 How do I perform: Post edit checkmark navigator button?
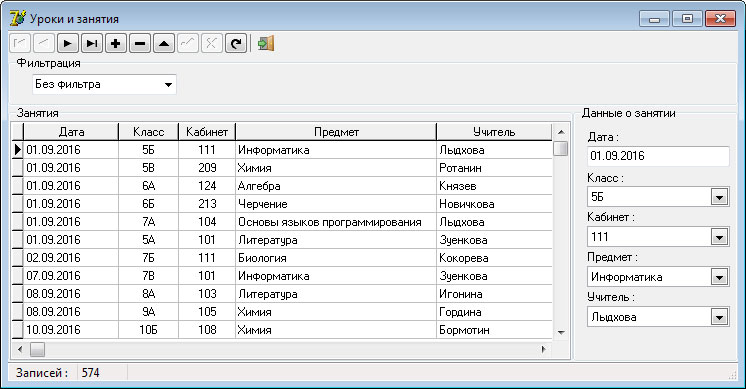tap(188, 43)
